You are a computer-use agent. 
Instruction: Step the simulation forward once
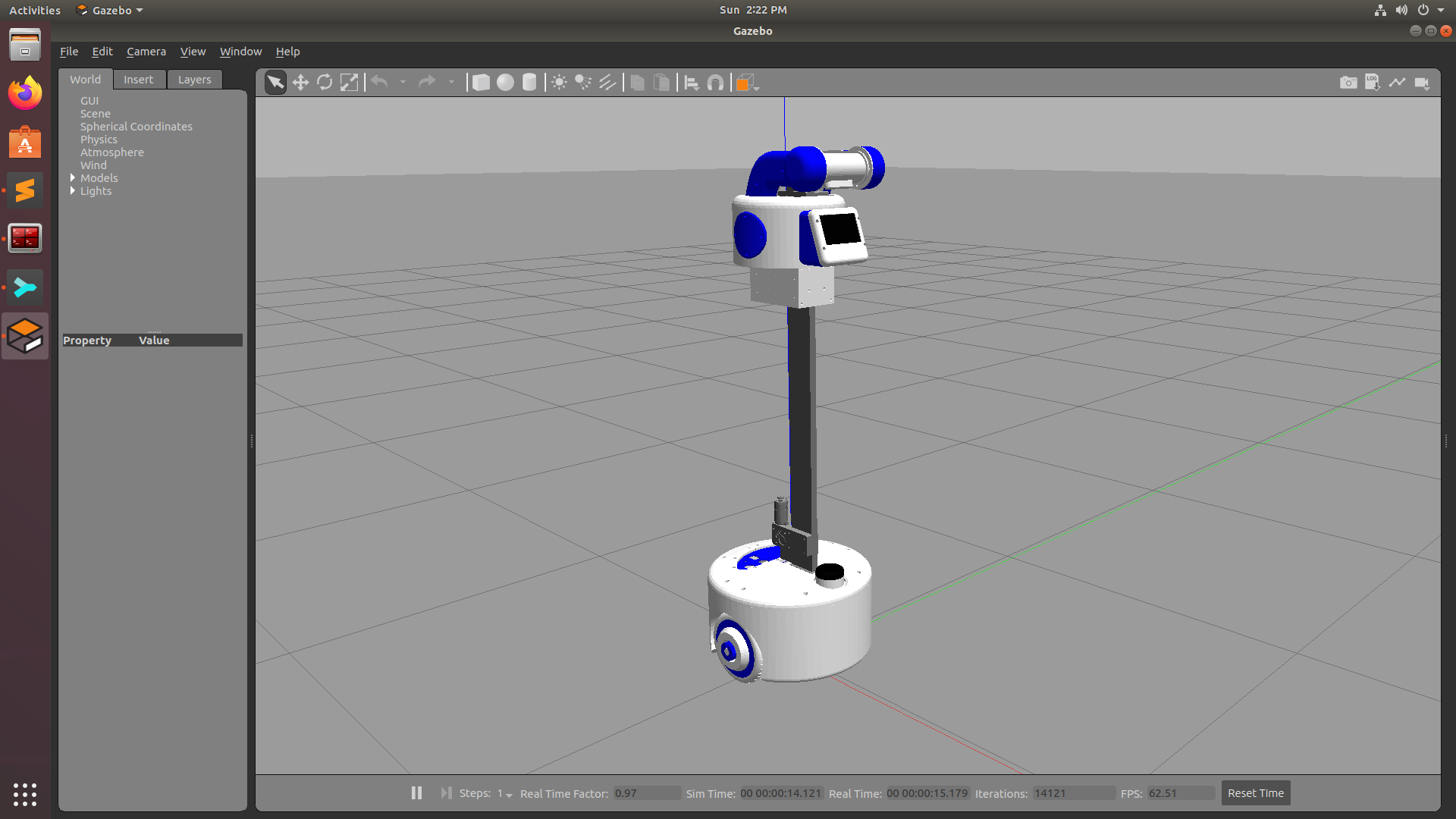point(446,792)
